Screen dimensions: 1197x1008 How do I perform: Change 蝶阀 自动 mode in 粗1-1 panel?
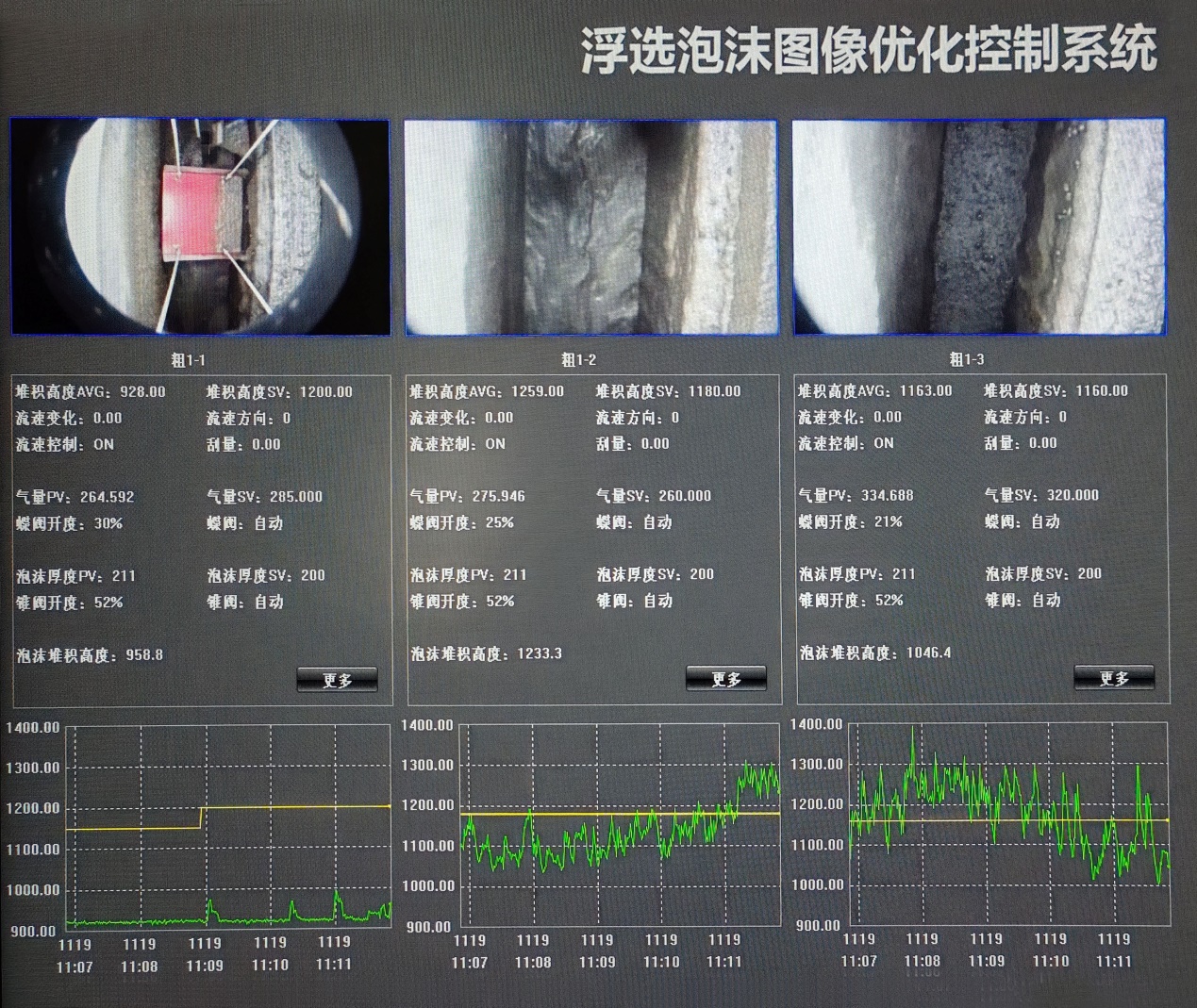coord(268,523)
